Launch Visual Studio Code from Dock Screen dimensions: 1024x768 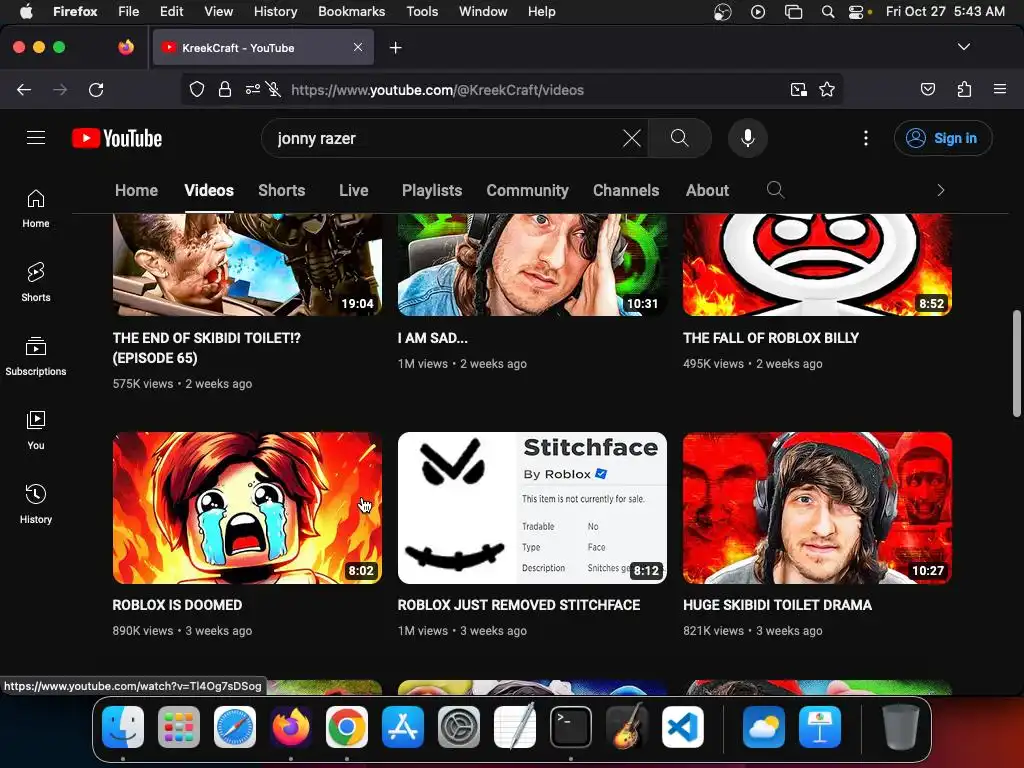pos(682,727)
